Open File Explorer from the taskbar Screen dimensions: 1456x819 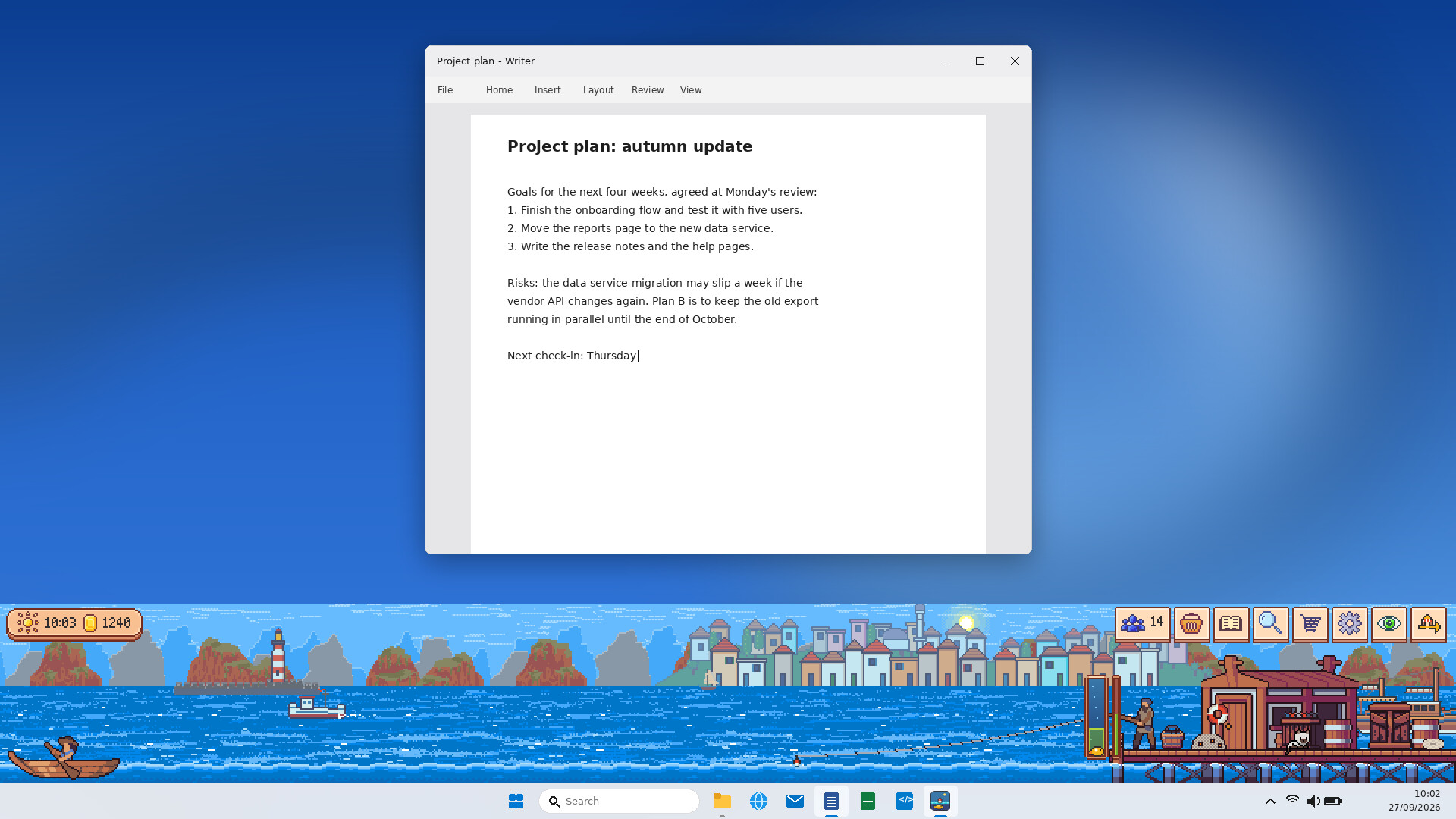pyautogui.click(x=722, y=801)
